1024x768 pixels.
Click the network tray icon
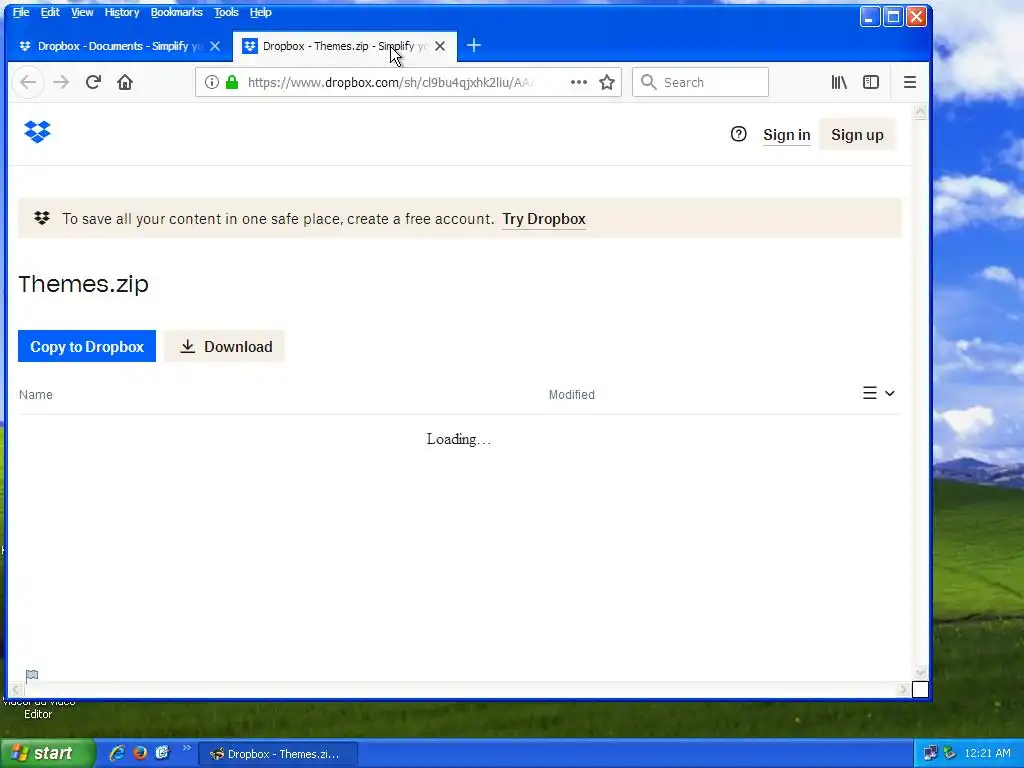930,753
